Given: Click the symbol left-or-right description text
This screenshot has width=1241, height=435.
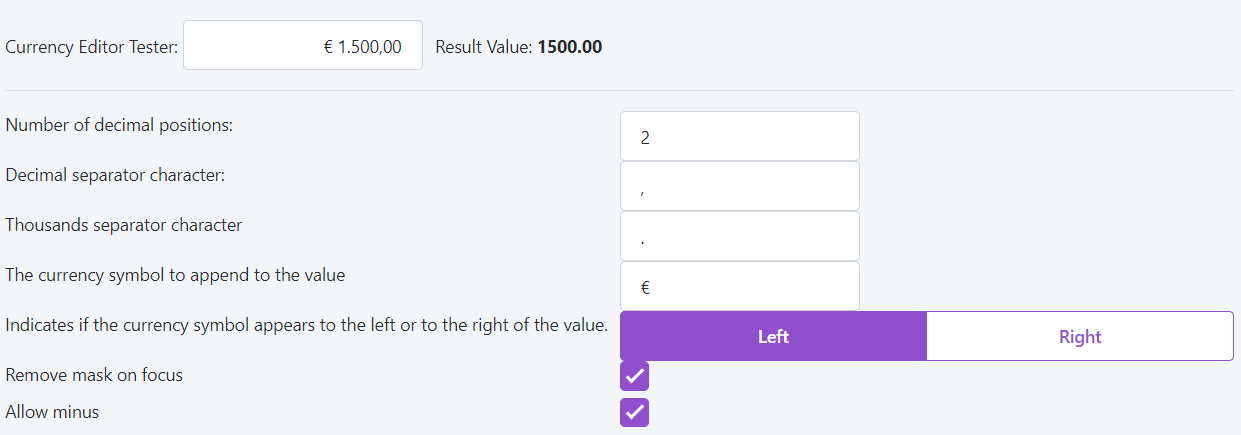Looking at the screenshot, I should (x=306, y=325).
